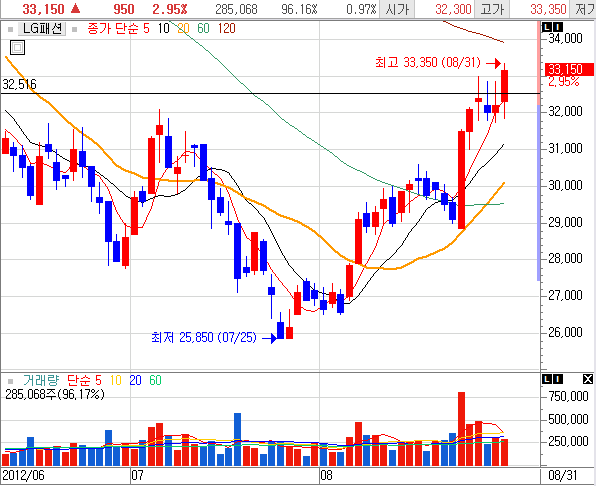This screenshot has width=596, height=486.
Task: Click the 08 month axis label
Action: tap(326, 475)
